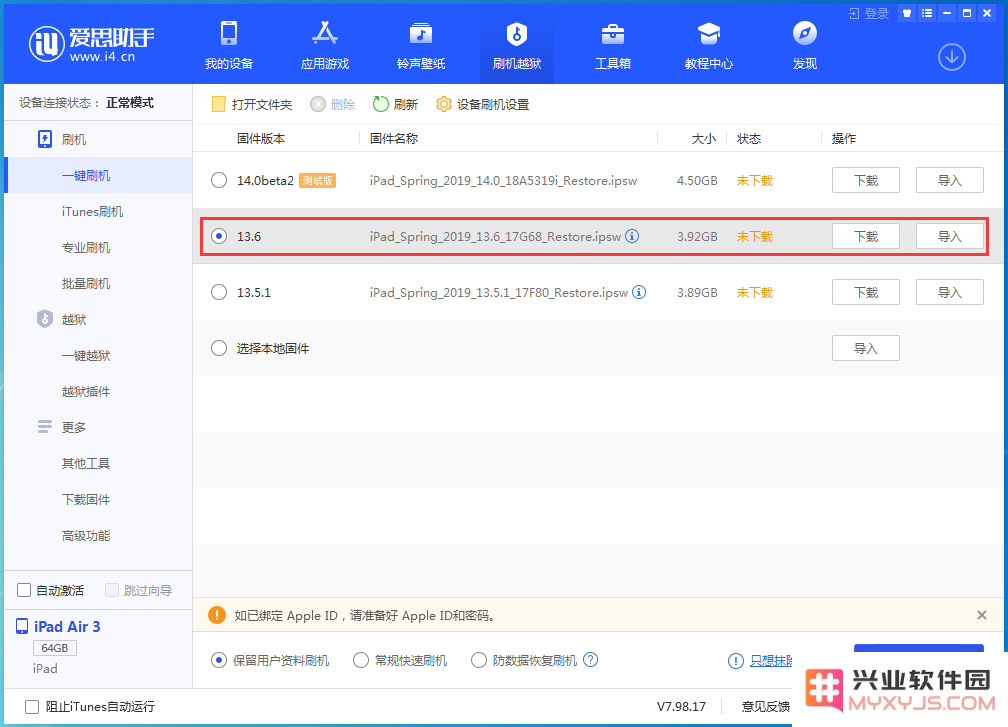Select the 刷机越狱 flash and jailbreak tab

click(x=517, y=45)
